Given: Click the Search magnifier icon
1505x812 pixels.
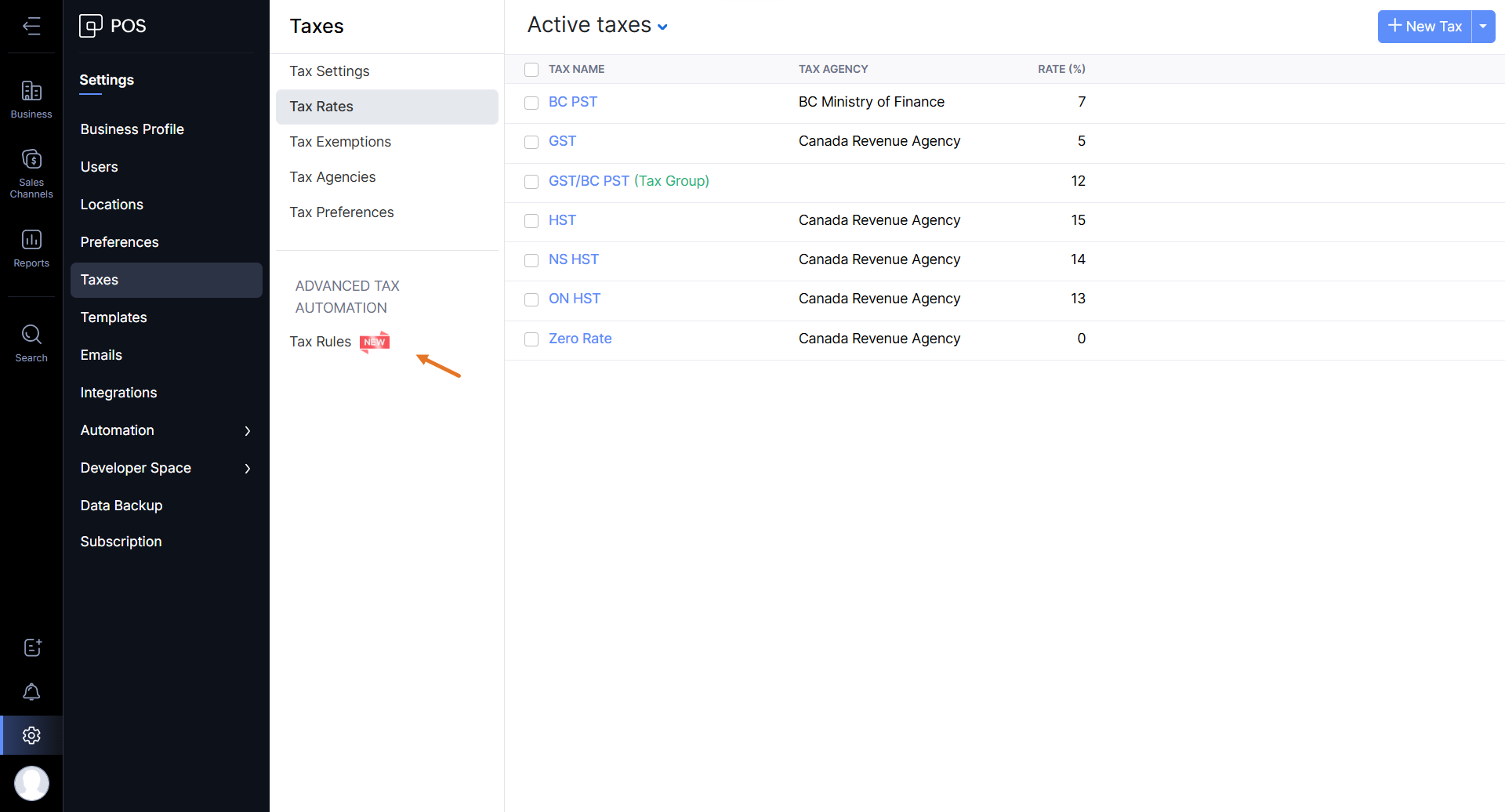Looking at the screenshot, I should pyautogui.click(x=31, y=343).
